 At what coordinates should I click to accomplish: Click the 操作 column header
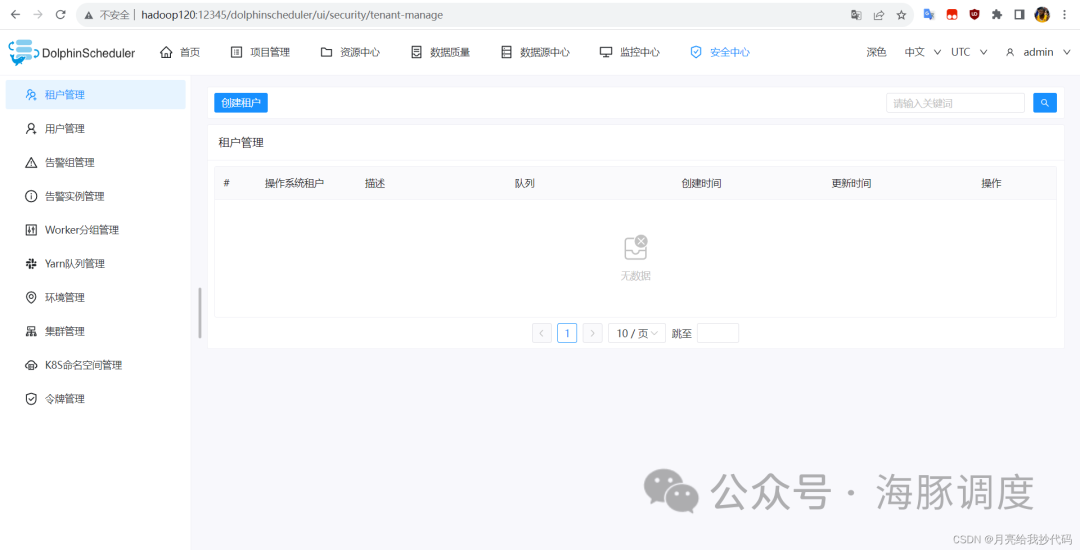[x=991, y=184]
